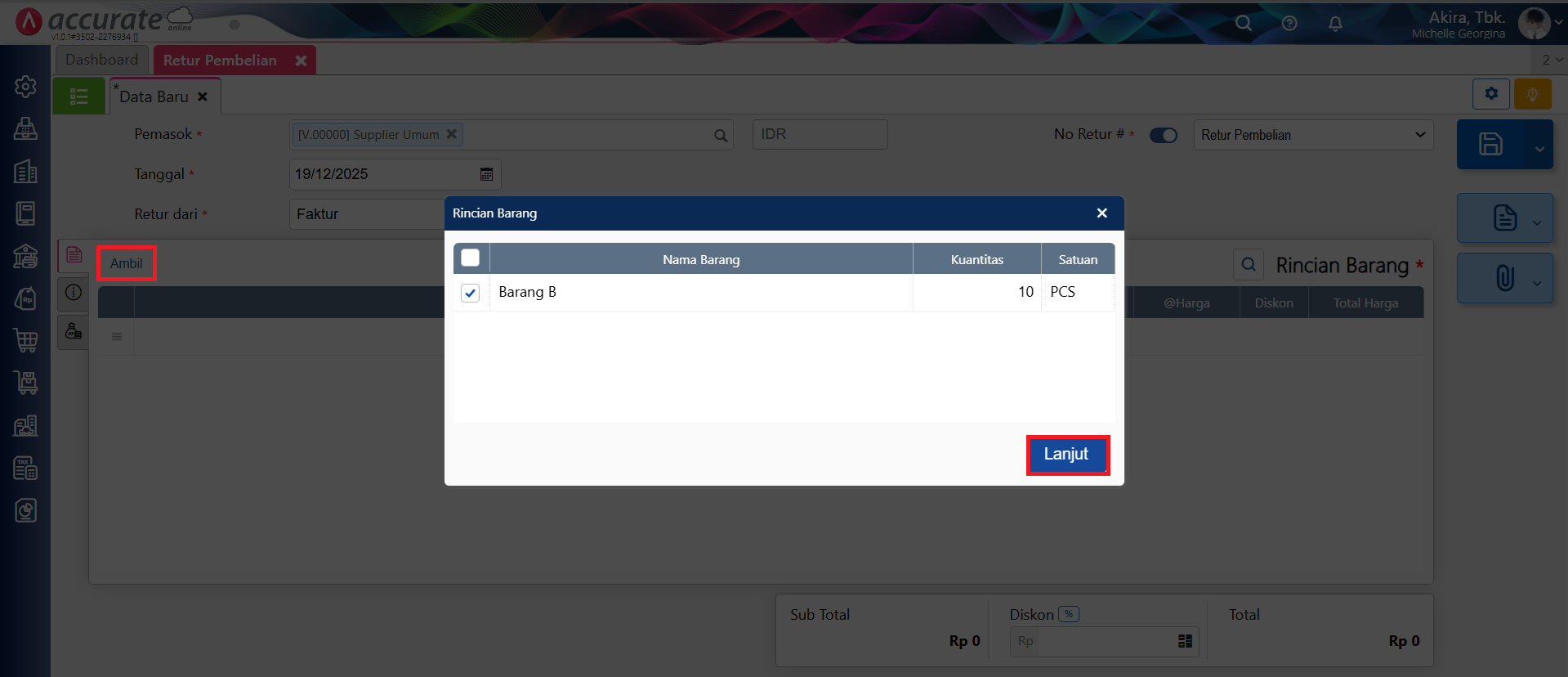Expand the save button dropdown arrow
1568x677 pixels.
pyautogui.click(x=1539, y=149)
